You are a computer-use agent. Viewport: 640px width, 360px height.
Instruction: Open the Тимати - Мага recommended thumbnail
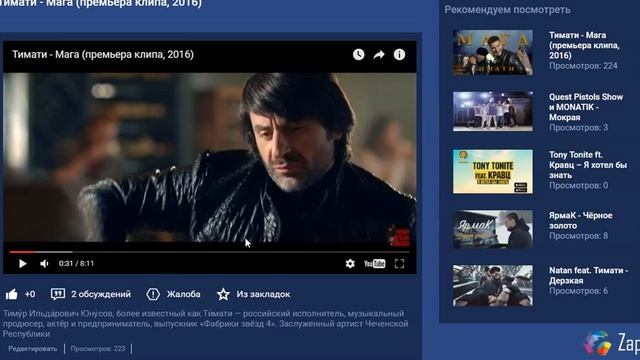[x=493, y=52]
